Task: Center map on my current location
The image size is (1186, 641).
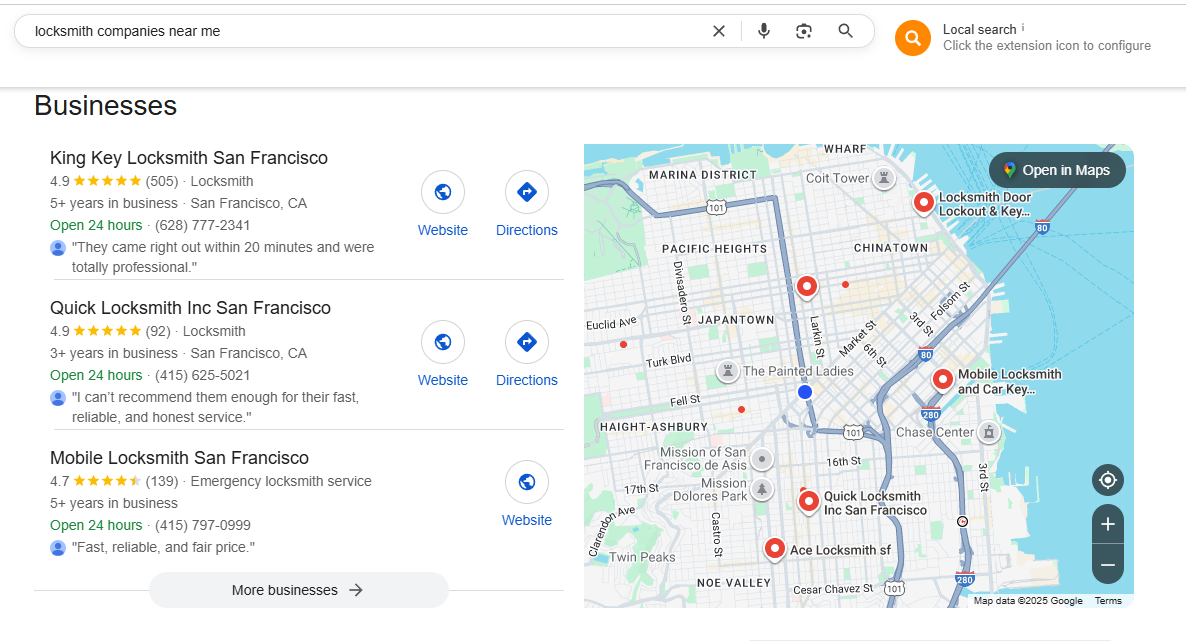Action: coord(1108,481)
